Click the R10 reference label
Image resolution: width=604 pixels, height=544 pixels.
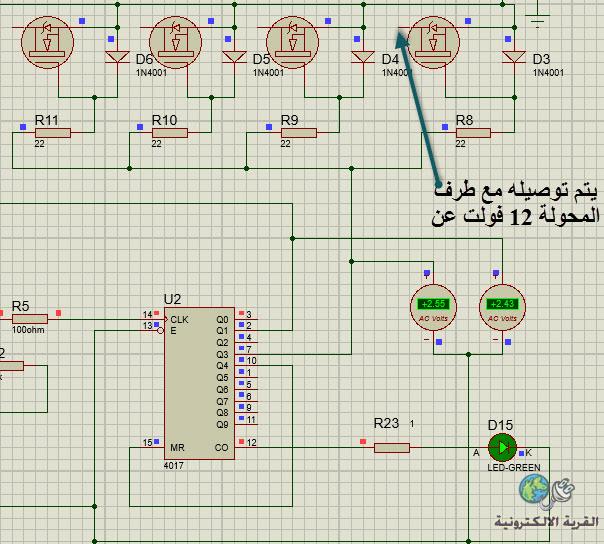coord(164,120)
